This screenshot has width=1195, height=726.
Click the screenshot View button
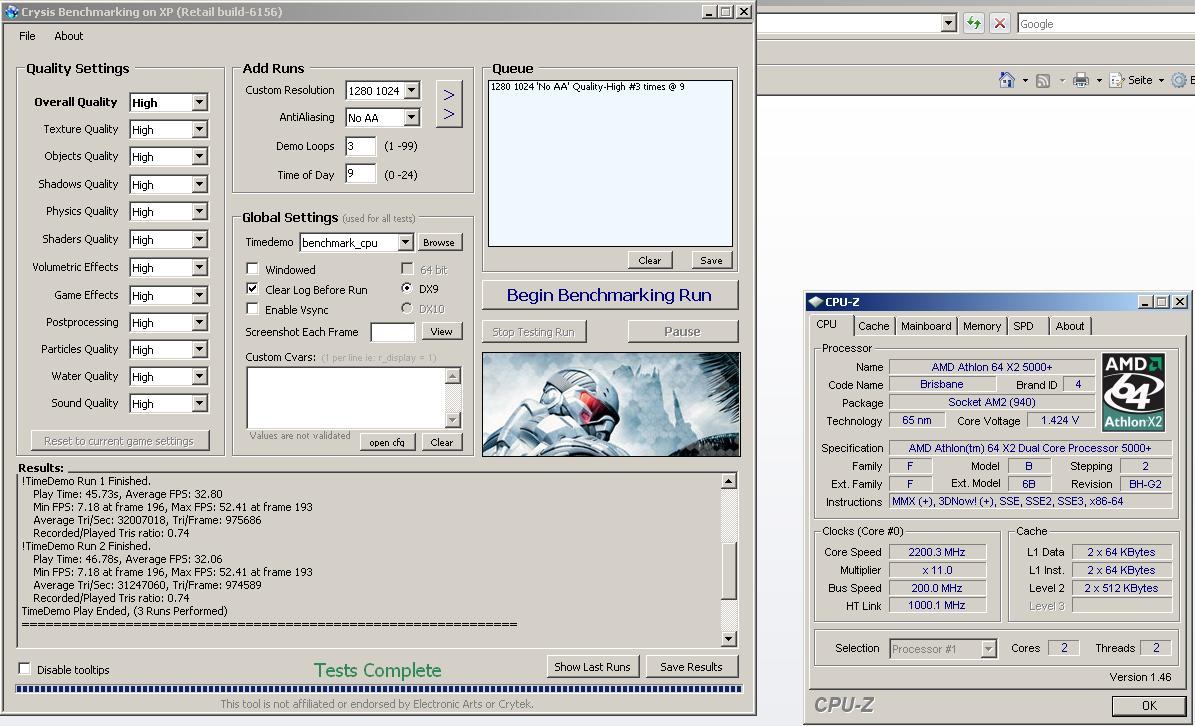(441, 331)
